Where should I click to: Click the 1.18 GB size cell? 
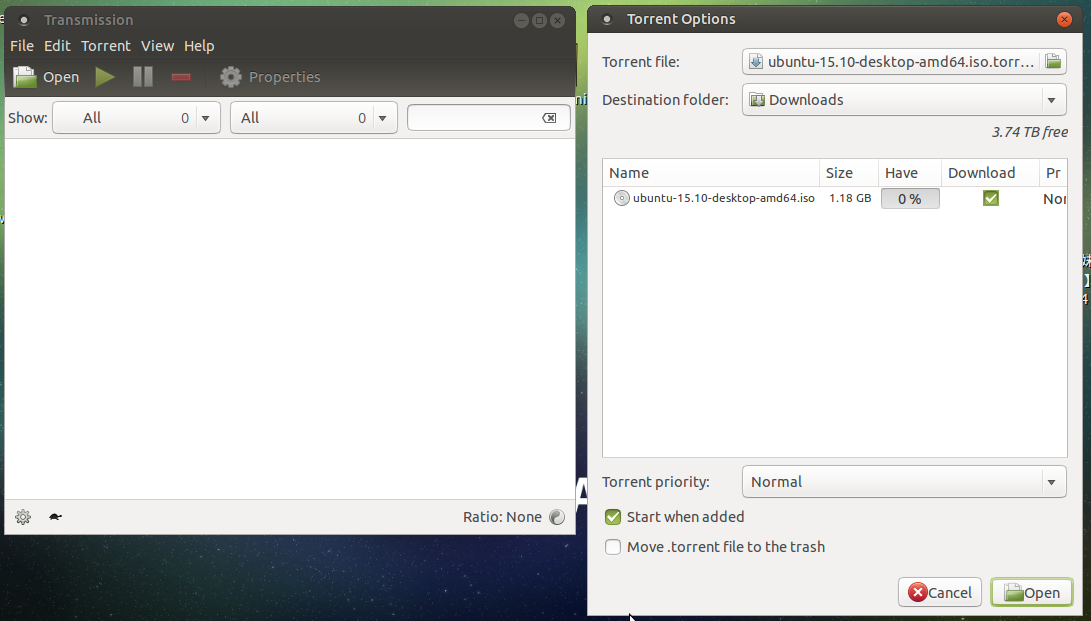click(850, 198)
